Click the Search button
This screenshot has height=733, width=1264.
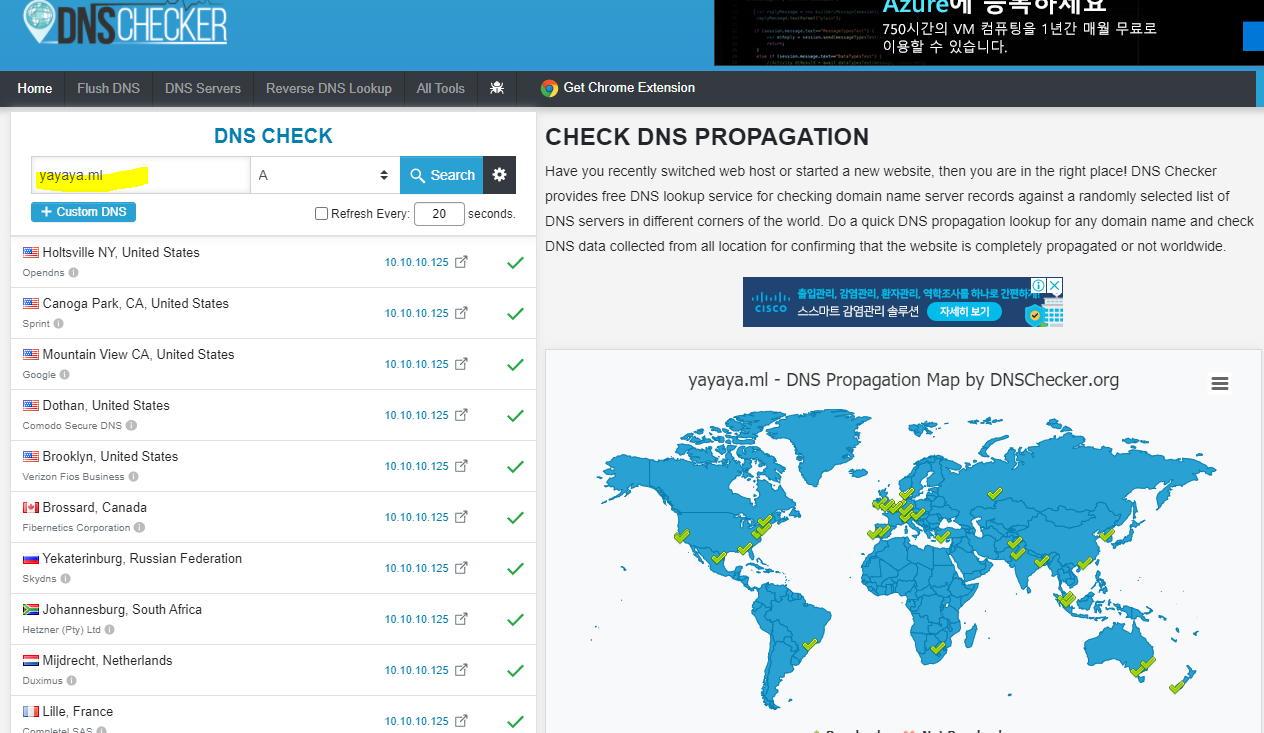click(x=442, y=175)
